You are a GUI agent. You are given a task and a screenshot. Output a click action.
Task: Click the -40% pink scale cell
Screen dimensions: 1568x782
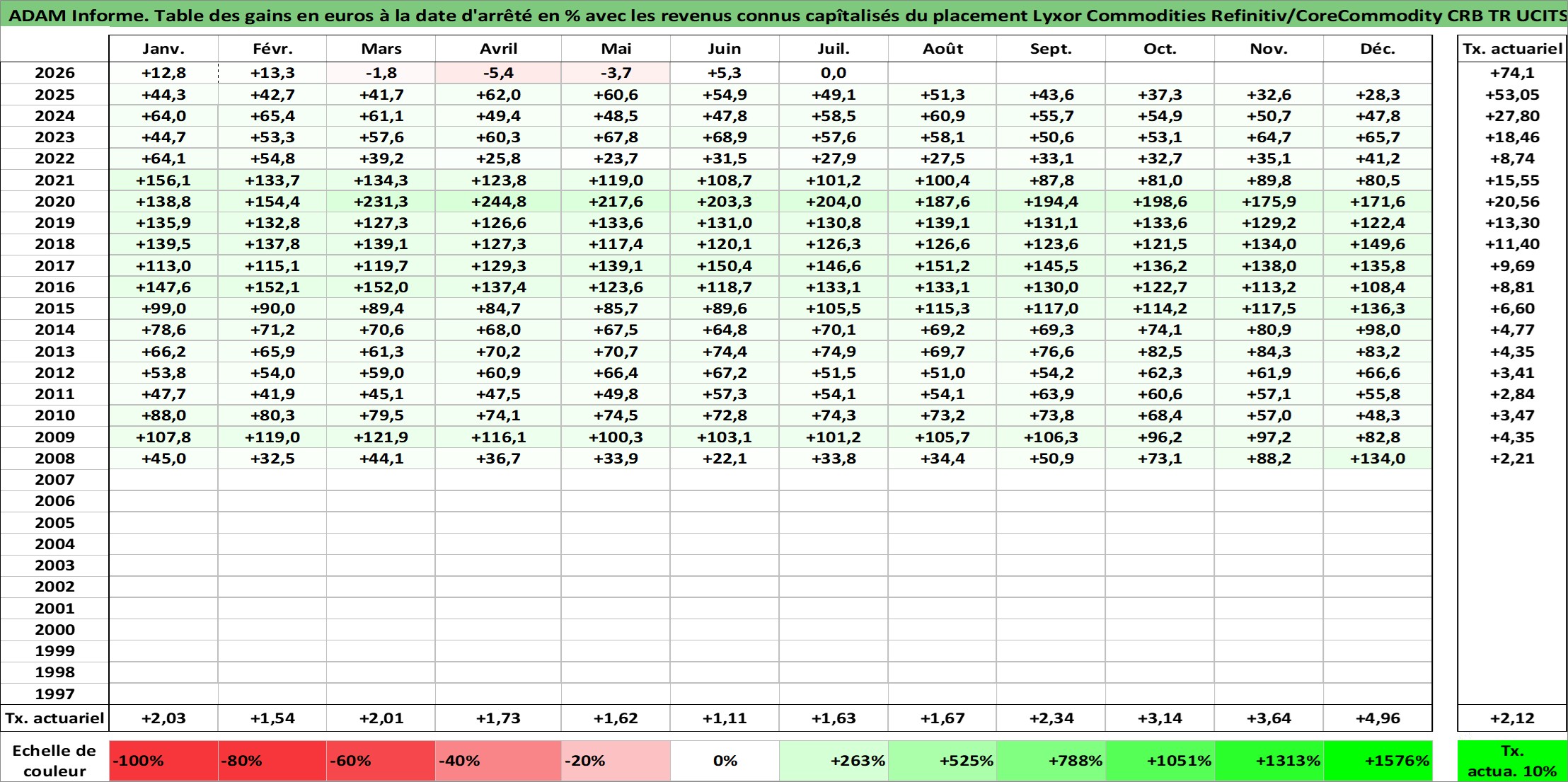point(498,761)
